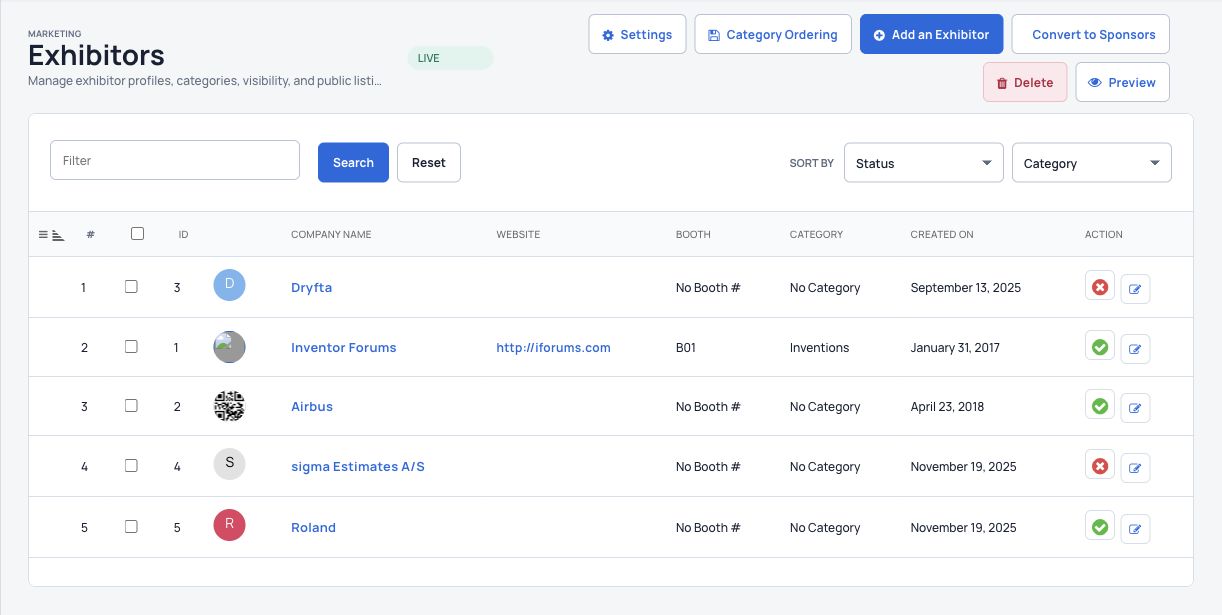Viewport: 1222px width, 615px height.
Task: Click the edit icon for Dryfta
Action: click(1135, 290)
